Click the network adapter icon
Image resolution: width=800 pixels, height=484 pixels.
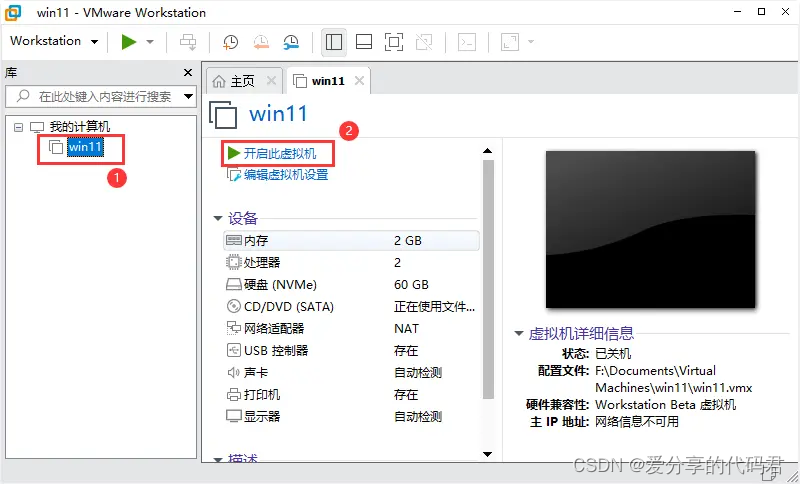click(x=233, y=328)
